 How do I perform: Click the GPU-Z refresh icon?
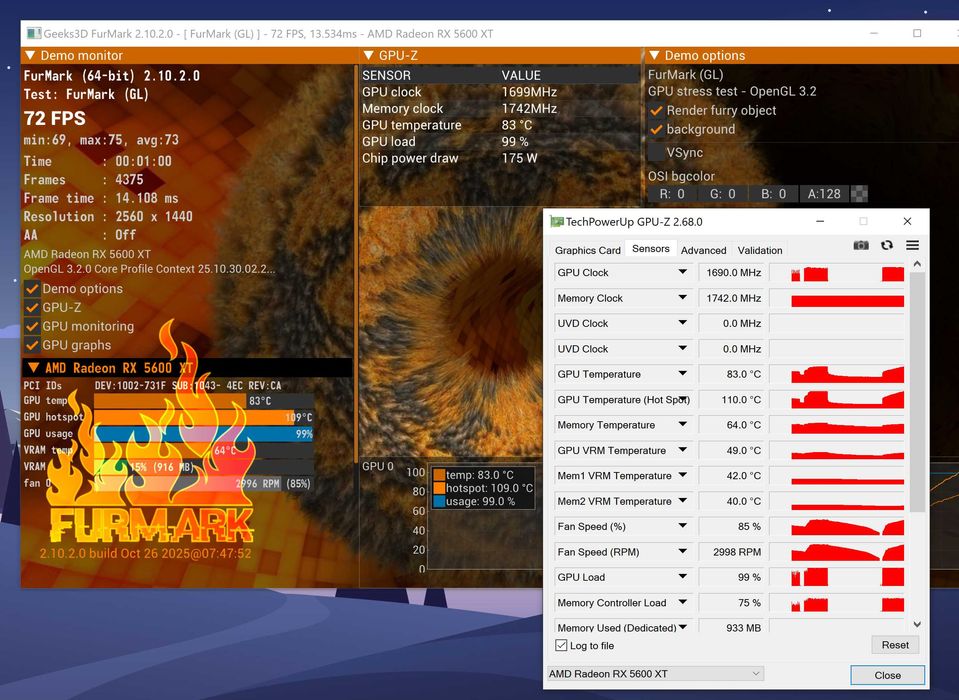click(x=887, y=245)
